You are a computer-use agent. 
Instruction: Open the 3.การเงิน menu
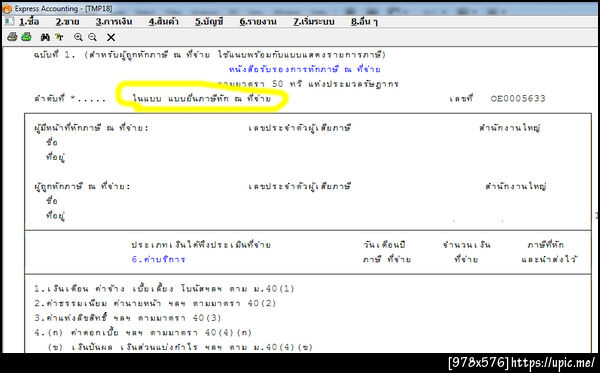pos(114,22)
